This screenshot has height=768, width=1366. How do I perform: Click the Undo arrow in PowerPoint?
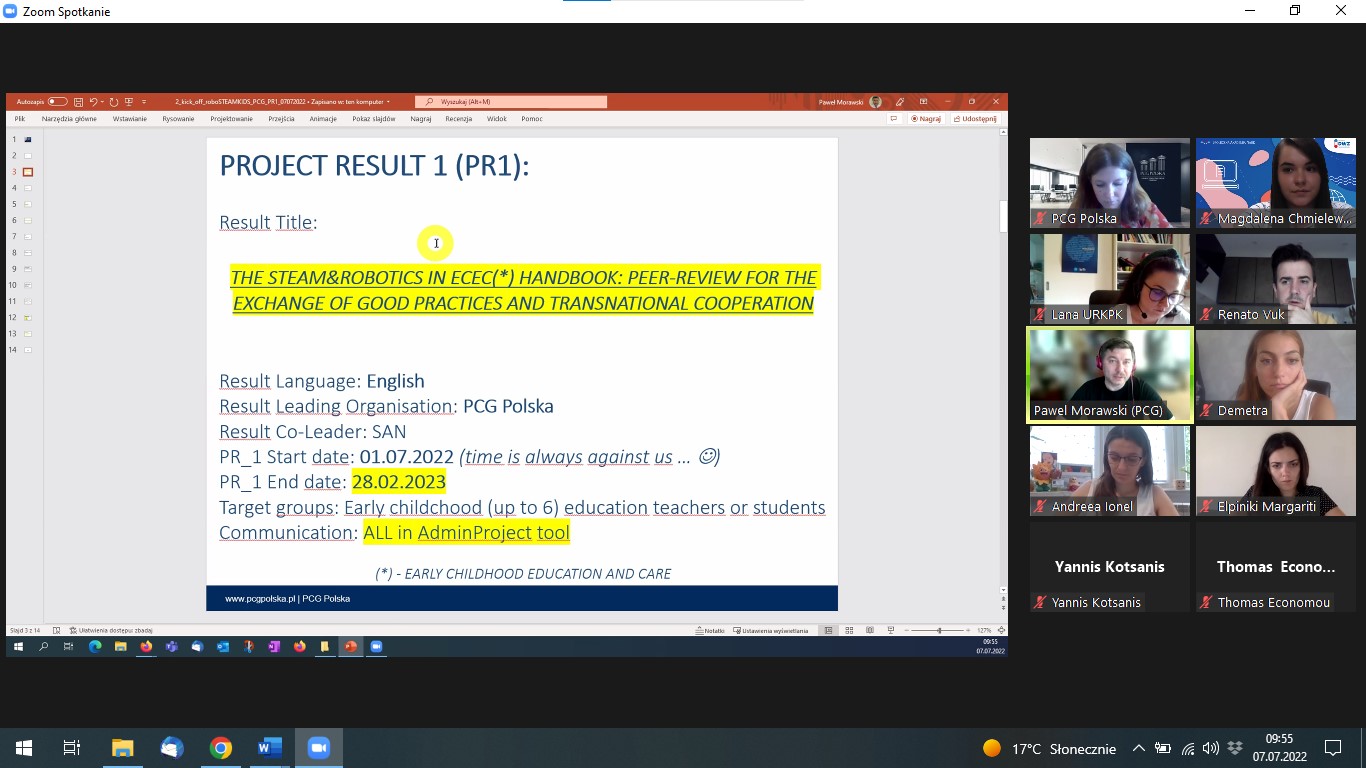pyautogui.click(x=93, y=102)
